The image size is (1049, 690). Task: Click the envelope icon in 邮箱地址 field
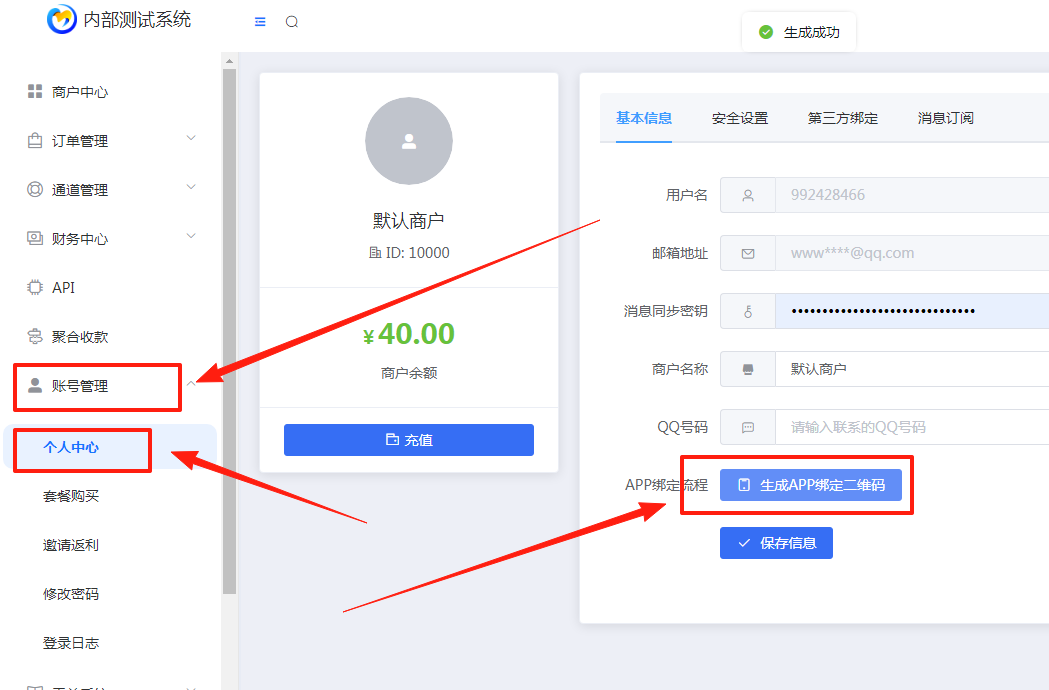748,254
